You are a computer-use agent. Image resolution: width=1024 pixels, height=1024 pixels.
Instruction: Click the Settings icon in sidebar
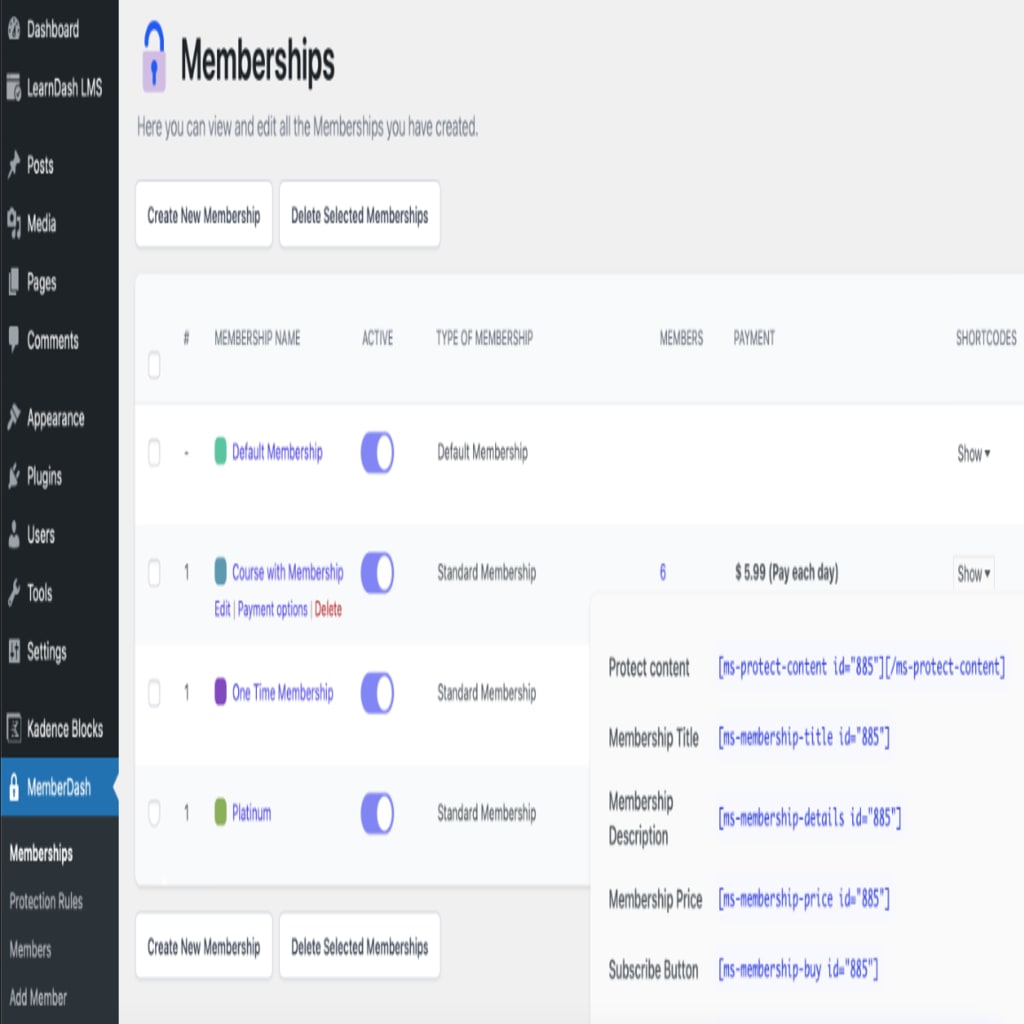tap(14, 651)
